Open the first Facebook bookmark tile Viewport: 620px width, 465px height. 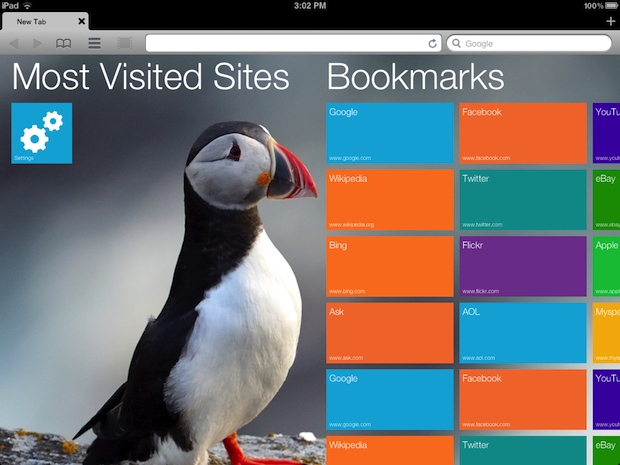point(523,133)
